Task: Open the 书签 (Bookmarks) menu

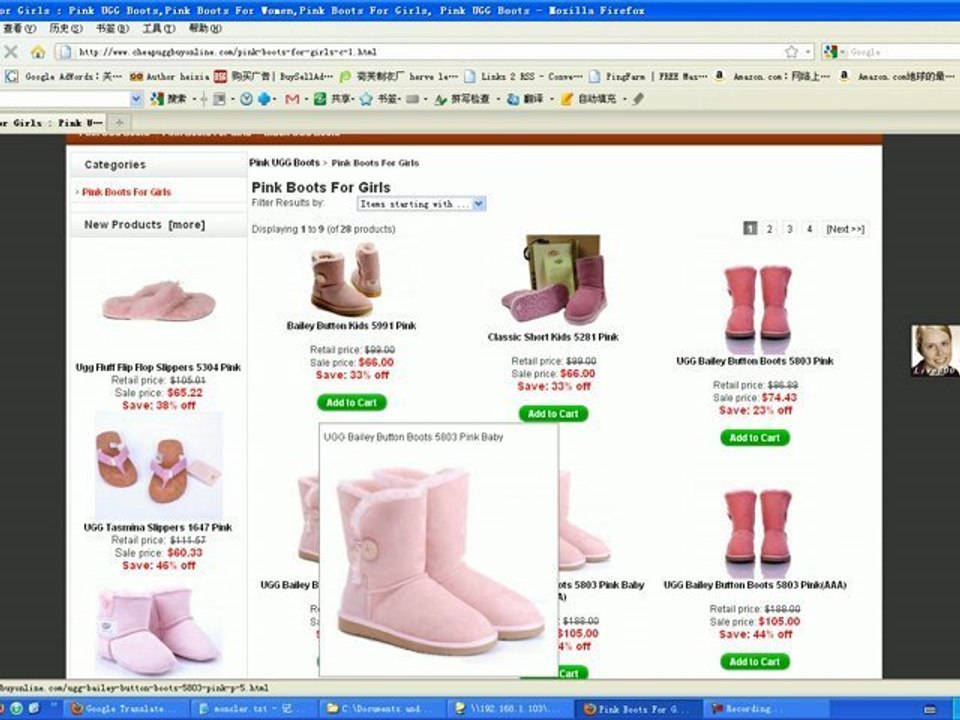Action: [x=112, y=28]
